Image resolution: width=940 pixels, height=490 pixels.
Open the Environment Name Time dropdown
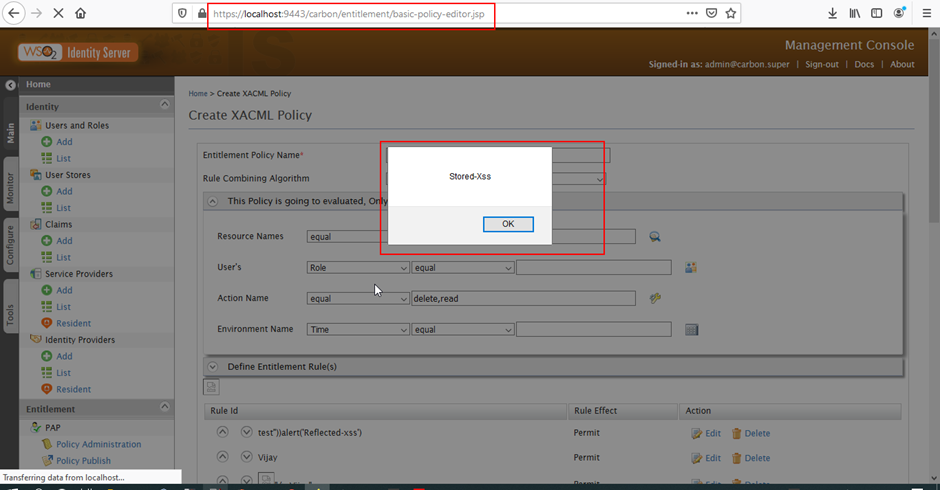click(x=358, y=329)
